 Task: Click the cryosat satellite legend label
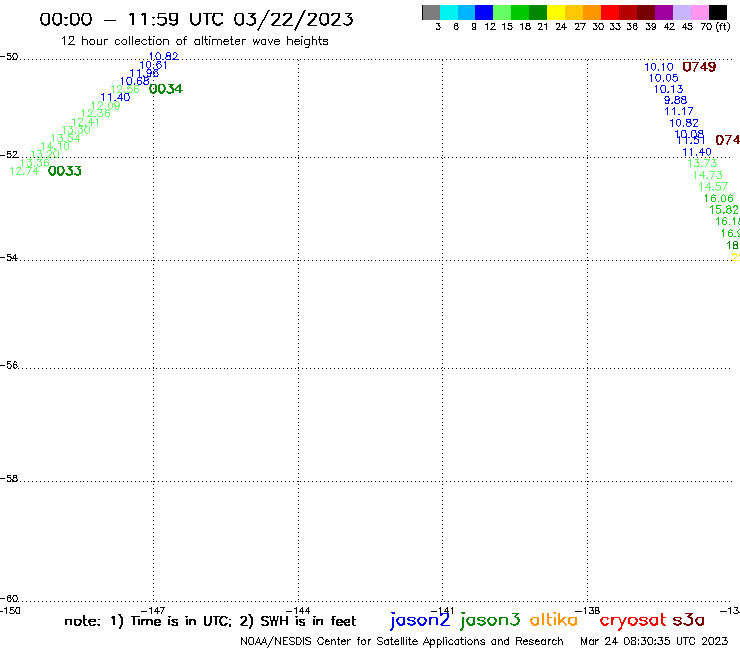coord(633,620)
